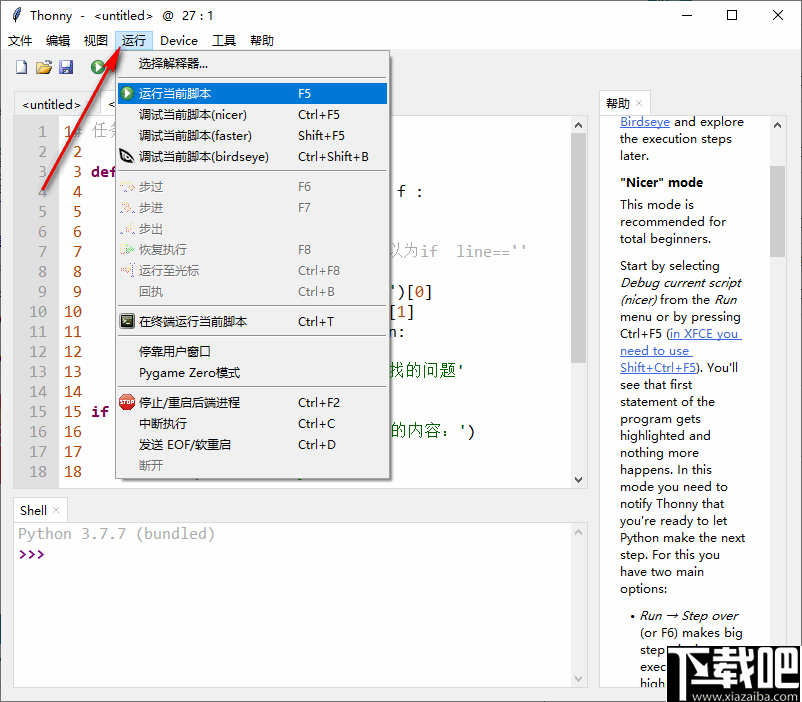802x702 pixels.
Task: Click the Shell scrollbar down arrow
Action: point(578,679)
